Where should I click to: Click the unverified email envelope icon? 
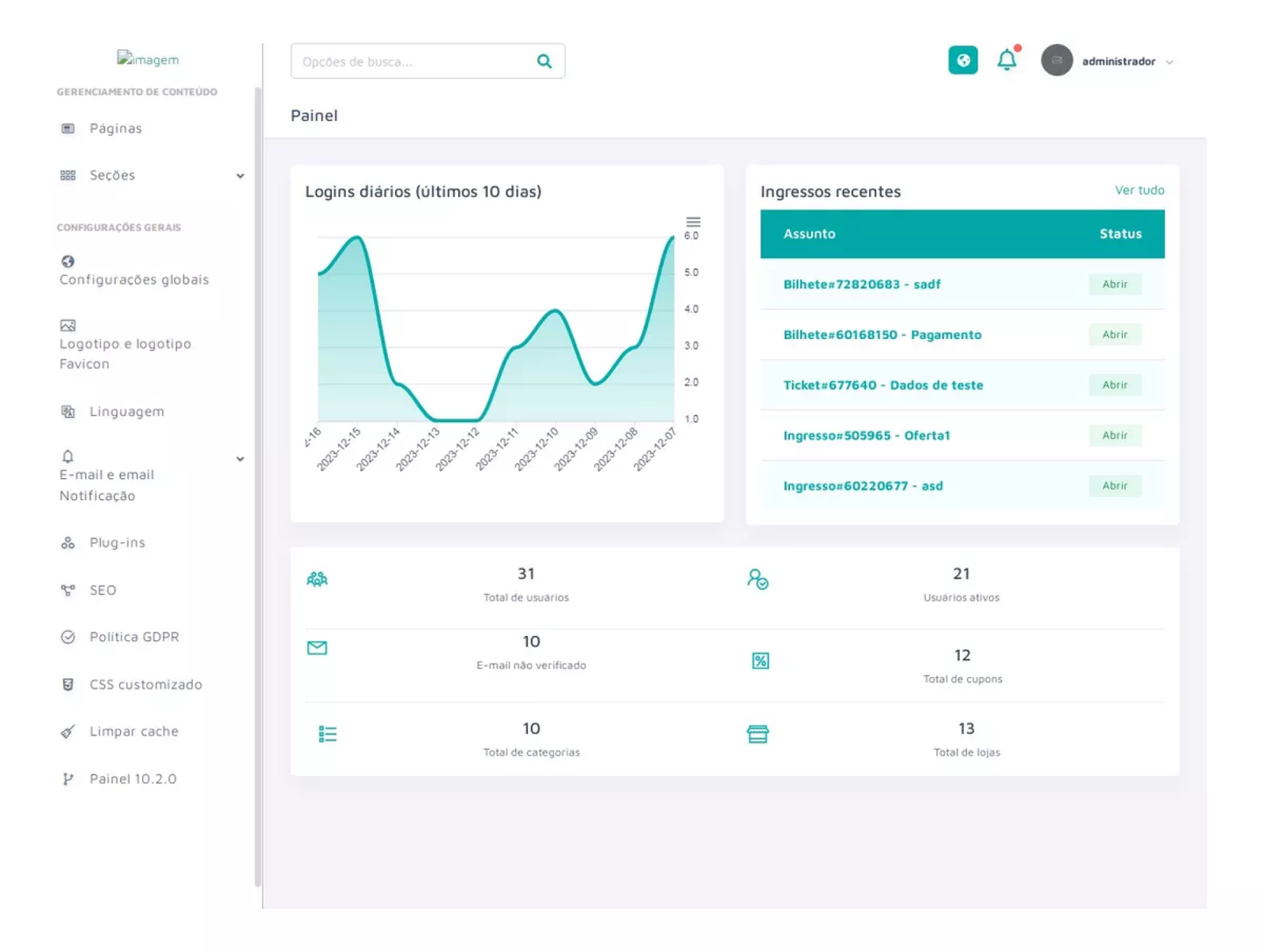(x=317, y=648)
